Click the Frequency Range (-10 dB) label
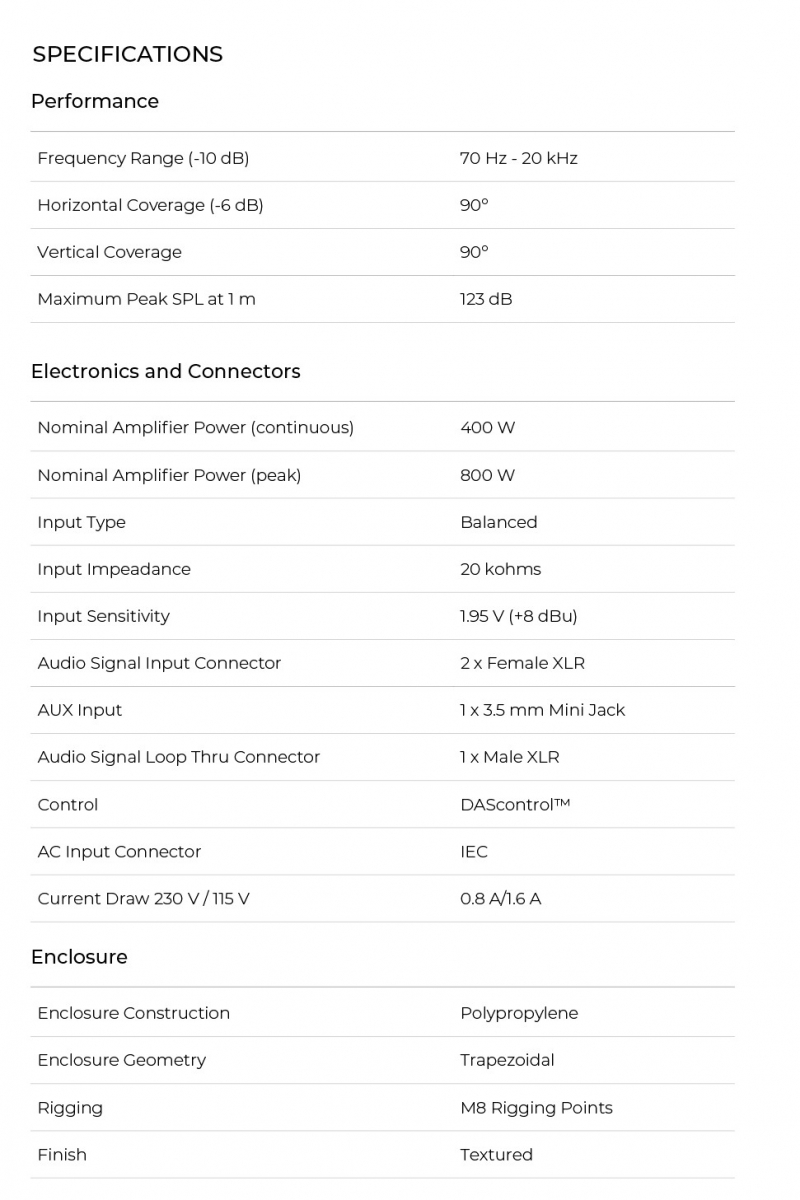 [x=143, y=158]
